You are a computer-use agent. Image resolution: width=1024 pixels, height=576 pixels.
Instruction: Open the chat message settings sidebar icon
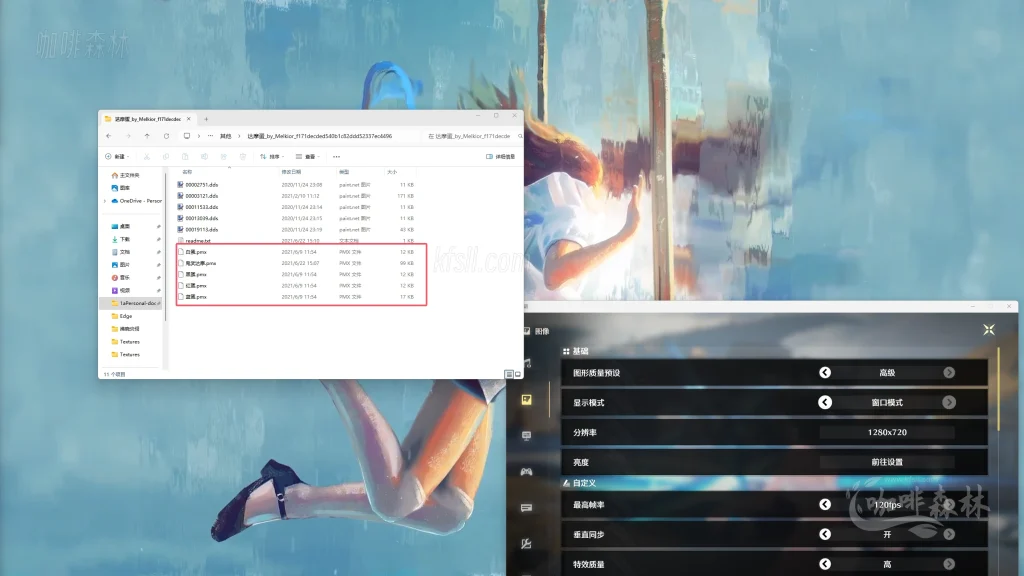point(527,508)
